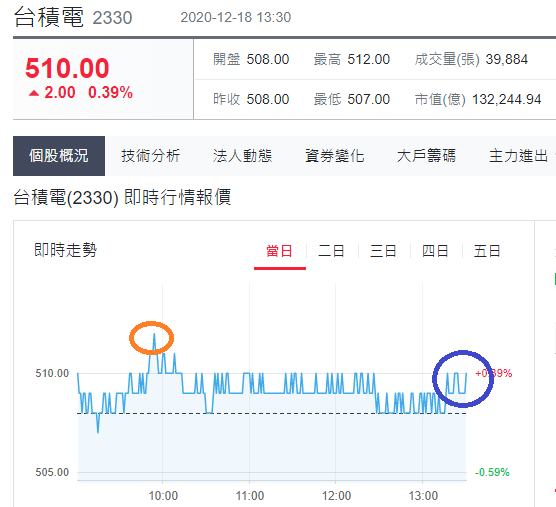Image resolution: width=556 pixels, height=507 pixels.
Task: Click the 0.39% change value
Action: point(110,93)
